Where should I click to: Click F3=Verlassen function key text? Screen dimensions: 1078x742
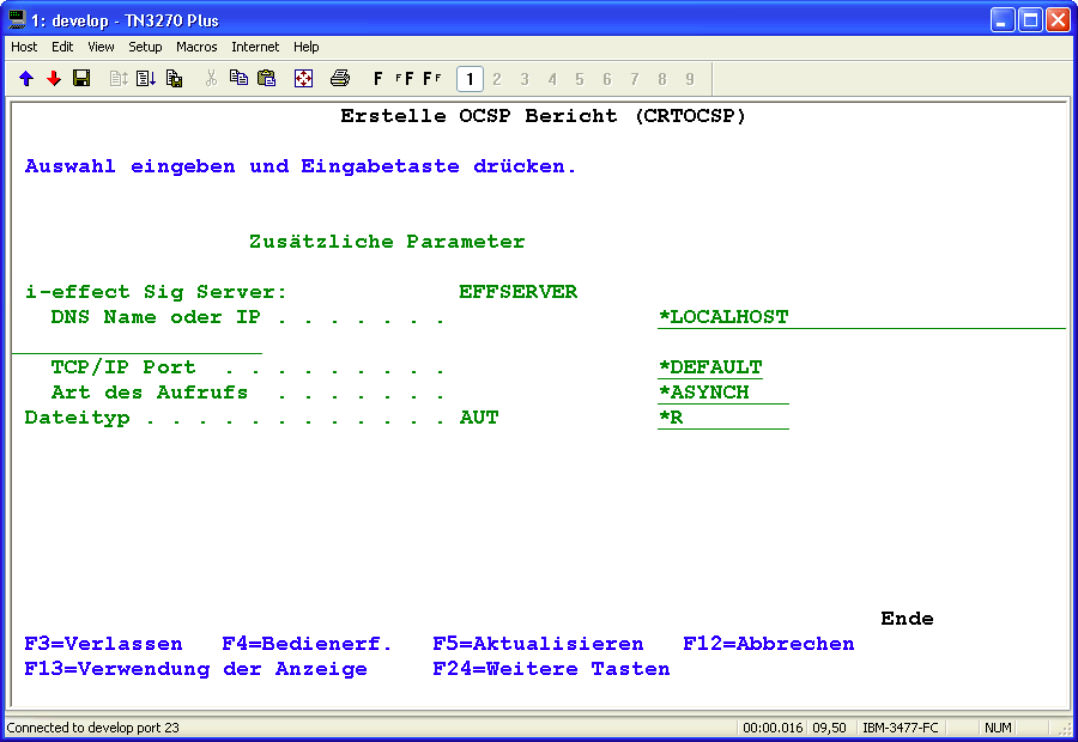tap(103, 644)
